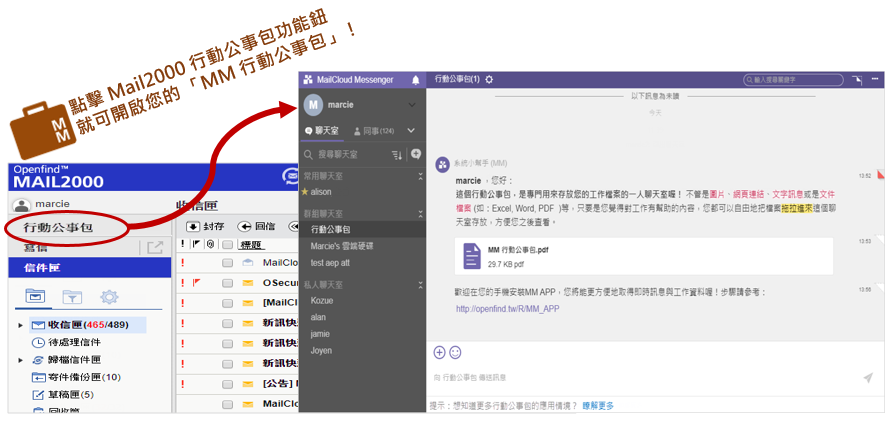This screenshot has height=424, width=895.
Task: Sort by the attachment column header
Action: (210, 244)
